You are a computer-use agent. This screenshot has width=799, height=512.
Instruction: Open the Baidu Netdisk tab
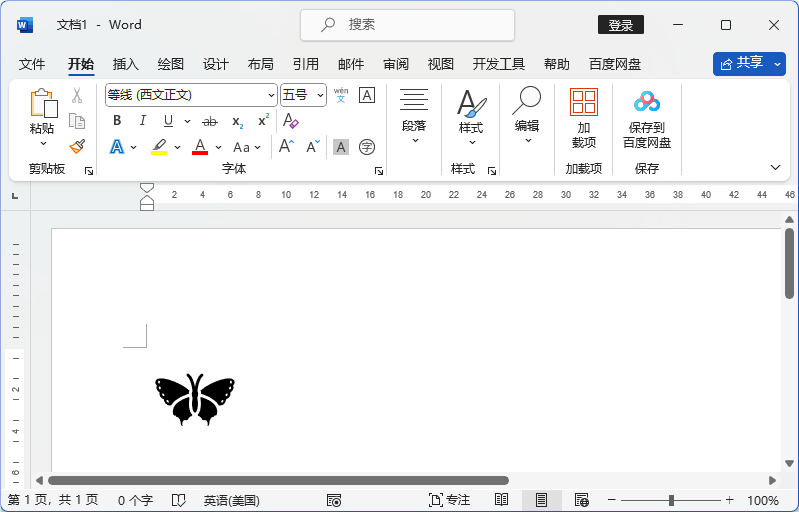tap(615, 64)
